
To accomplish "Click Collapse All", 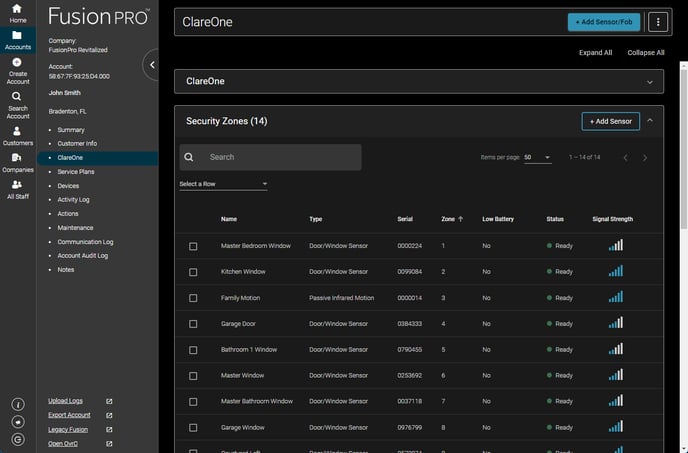I will tap(645, 53).
